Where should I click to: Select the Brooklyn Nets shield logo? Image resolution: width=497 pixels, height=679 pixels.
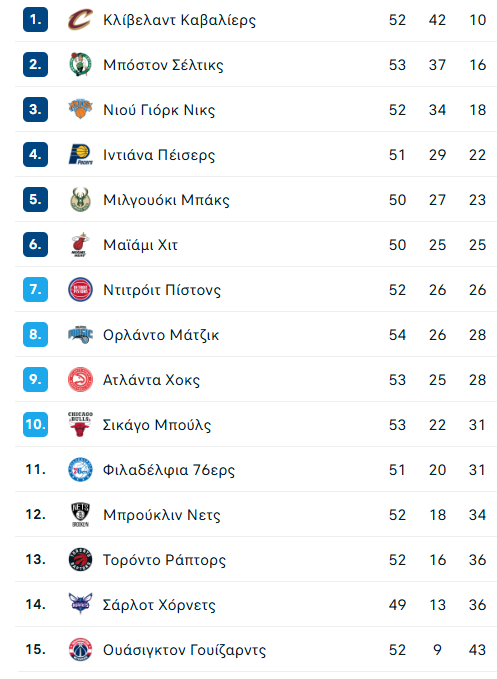point(81,514)
